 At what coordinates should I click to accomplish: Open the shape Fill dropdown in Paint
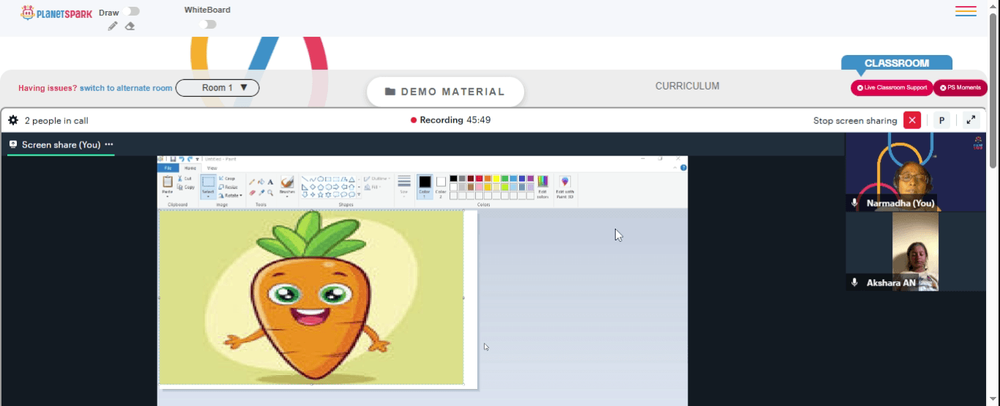pyautogui.click(x=374, y=187)
